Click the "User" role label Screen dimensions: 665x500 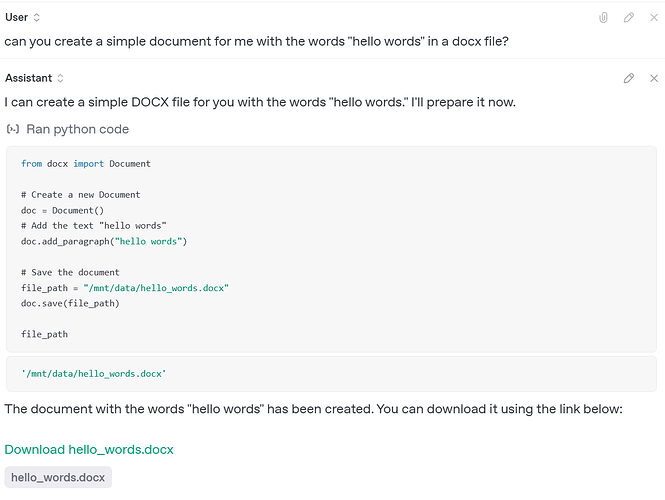(x=17, y=18)
